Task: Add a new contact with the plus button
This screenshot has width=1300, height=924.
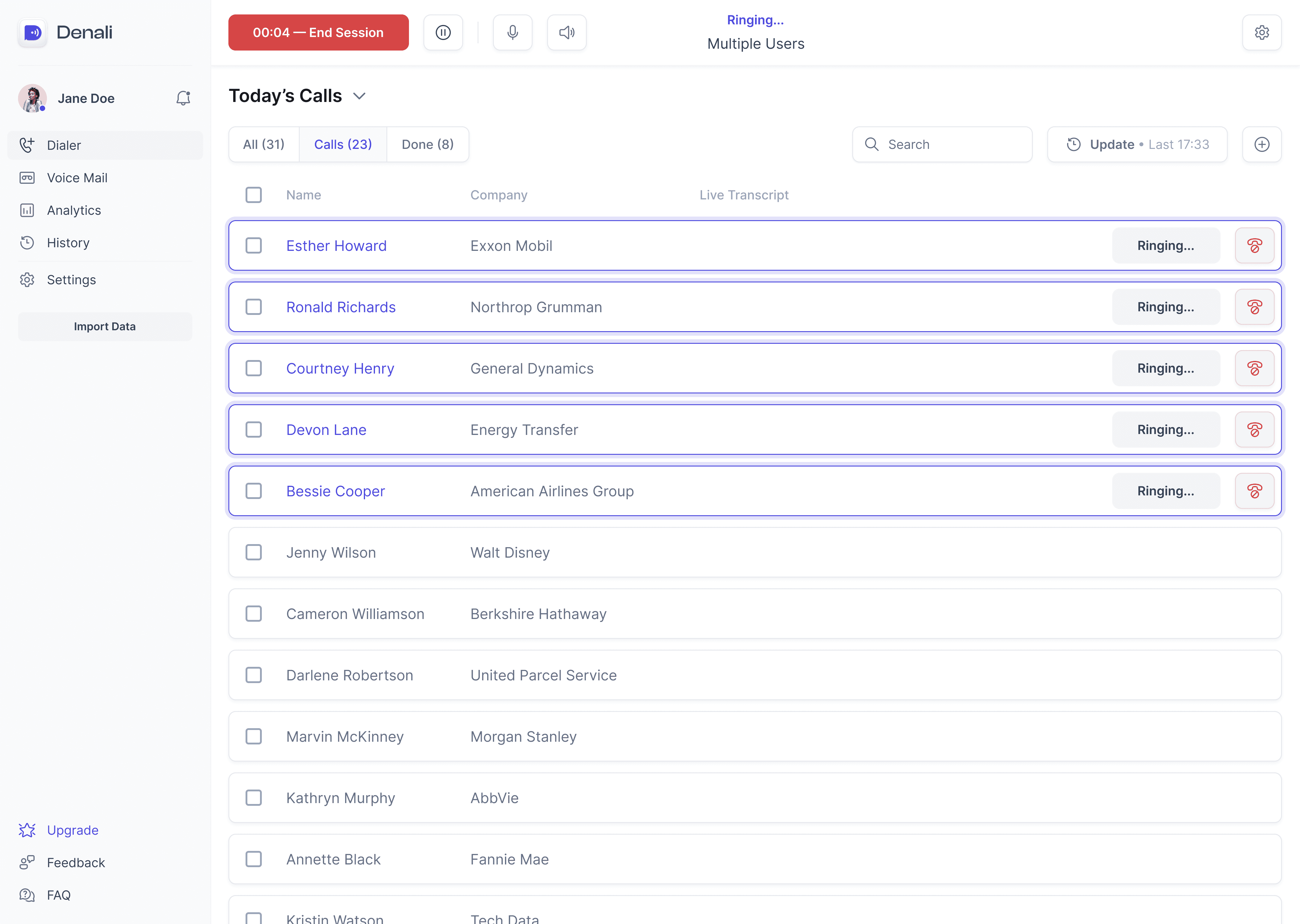Action: [x=1261, y=144]
